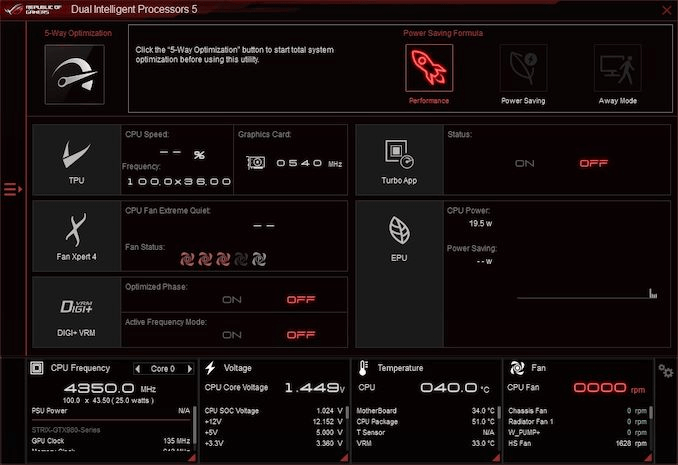Select the Performance rocket mode
The image size is (678, 465).
coord(429,68)
